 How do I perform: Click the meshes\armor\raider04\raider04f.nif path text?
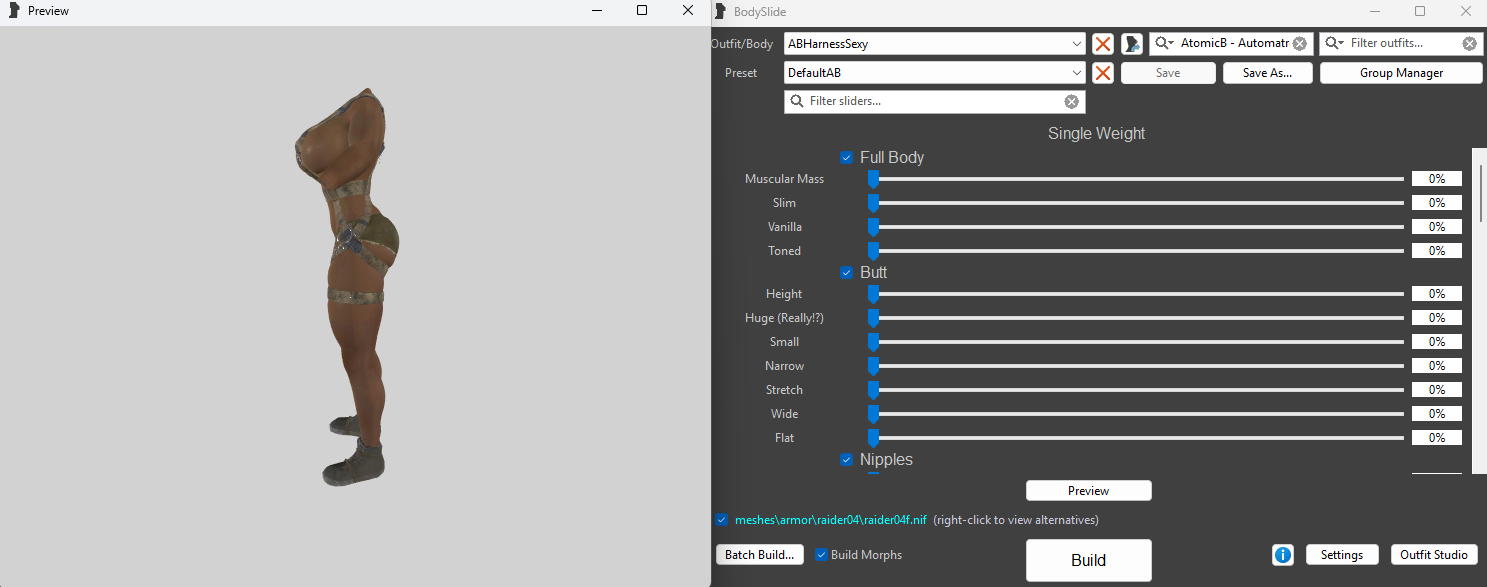click(831, 520)
